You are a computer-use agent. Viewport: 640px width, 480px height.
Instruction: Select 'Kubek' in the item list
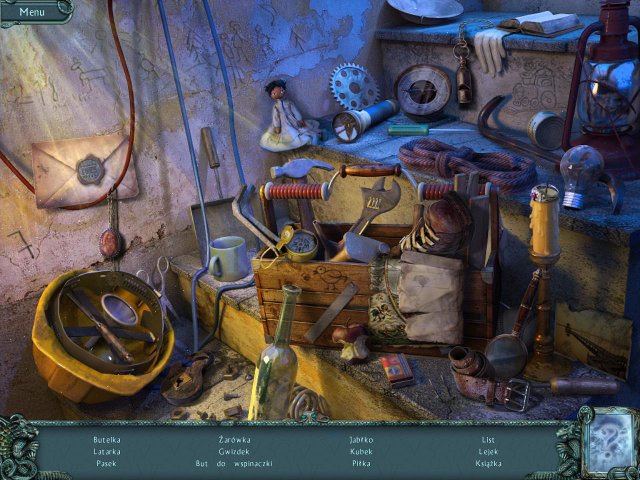(361, 452)
